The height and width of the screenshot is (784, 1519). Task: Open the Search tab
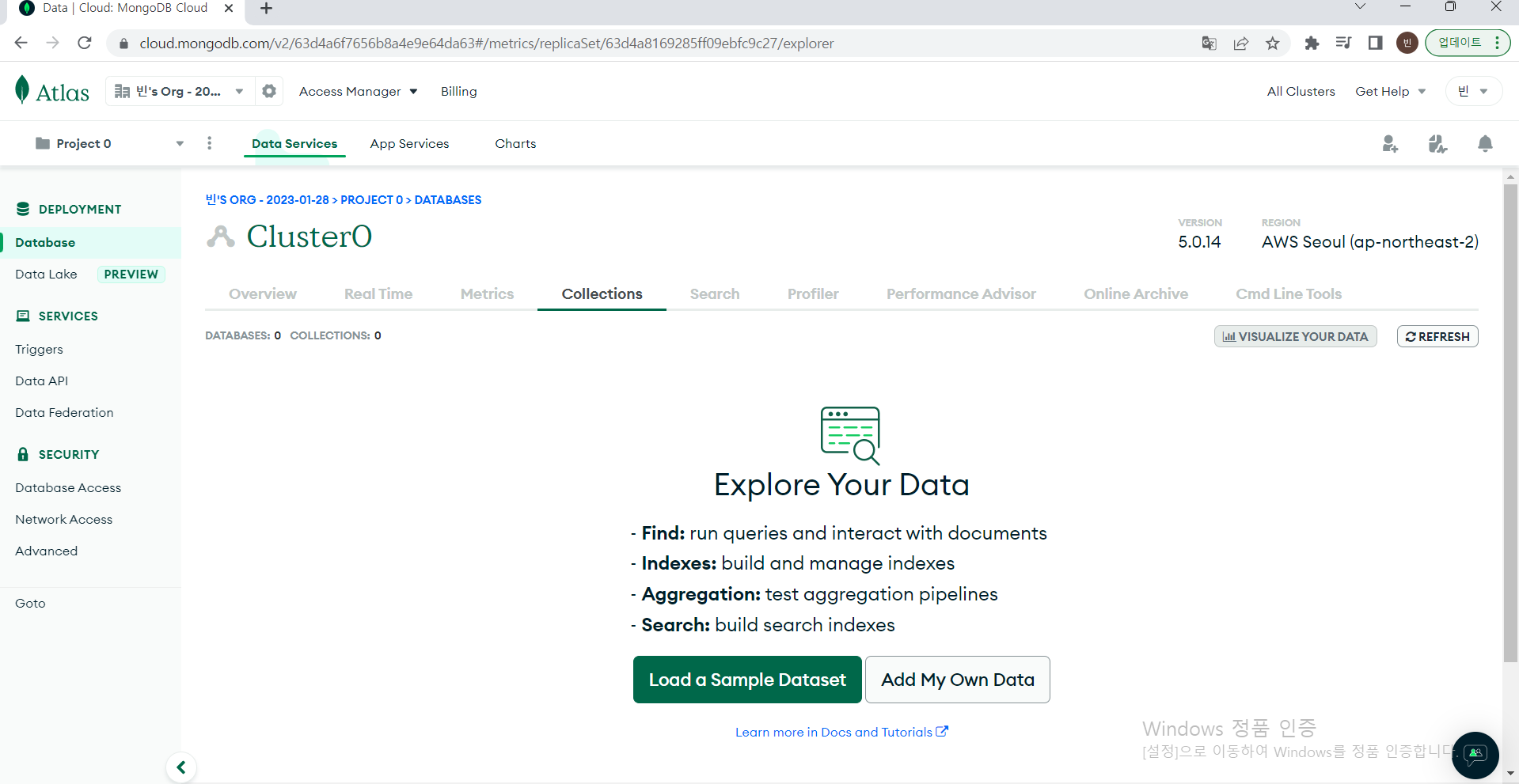click(x=715, y=294)
